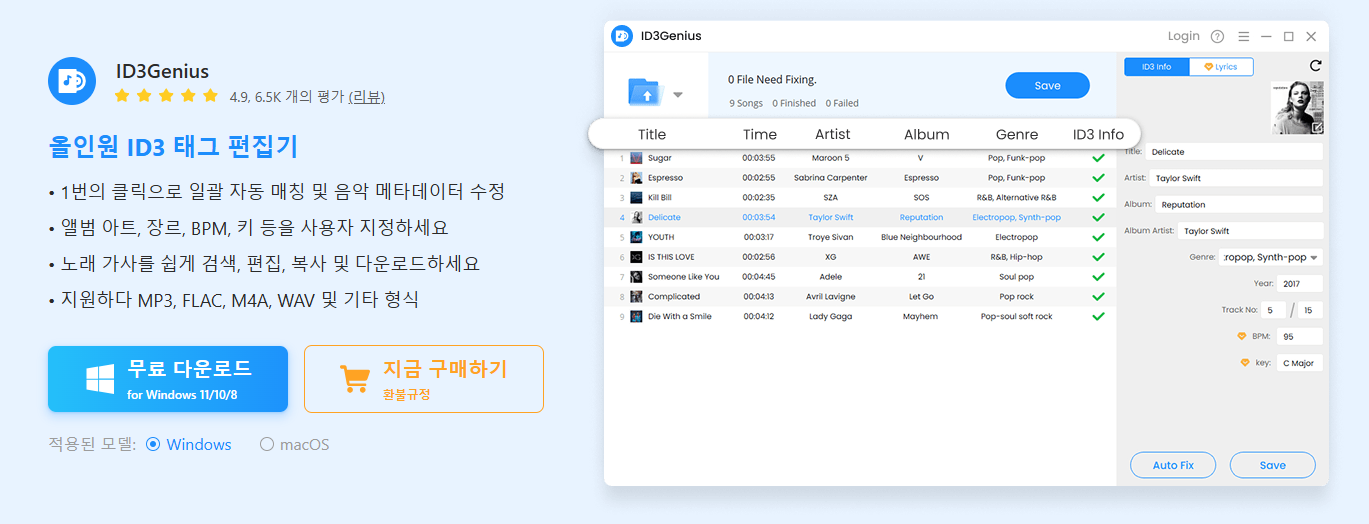
Task: Click the ID3 Info column header
Action: coord(1098,134)
